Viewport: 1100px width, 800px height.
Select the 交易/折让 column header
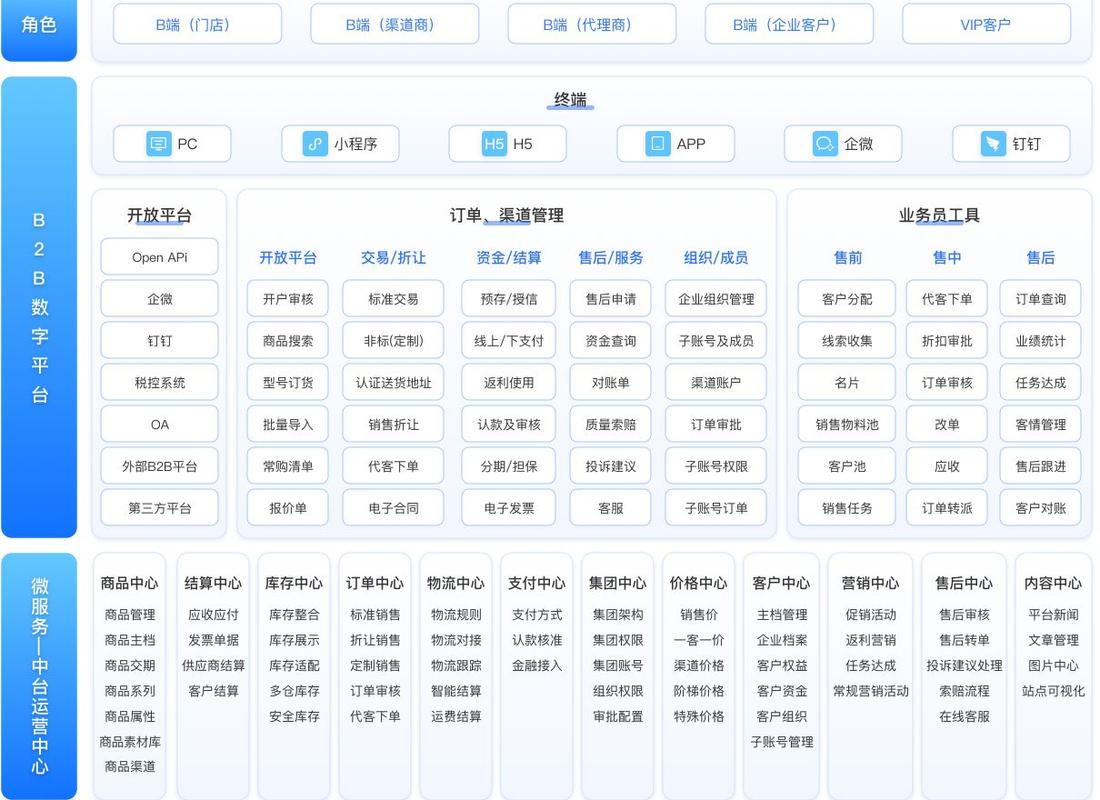coord(393,257)
